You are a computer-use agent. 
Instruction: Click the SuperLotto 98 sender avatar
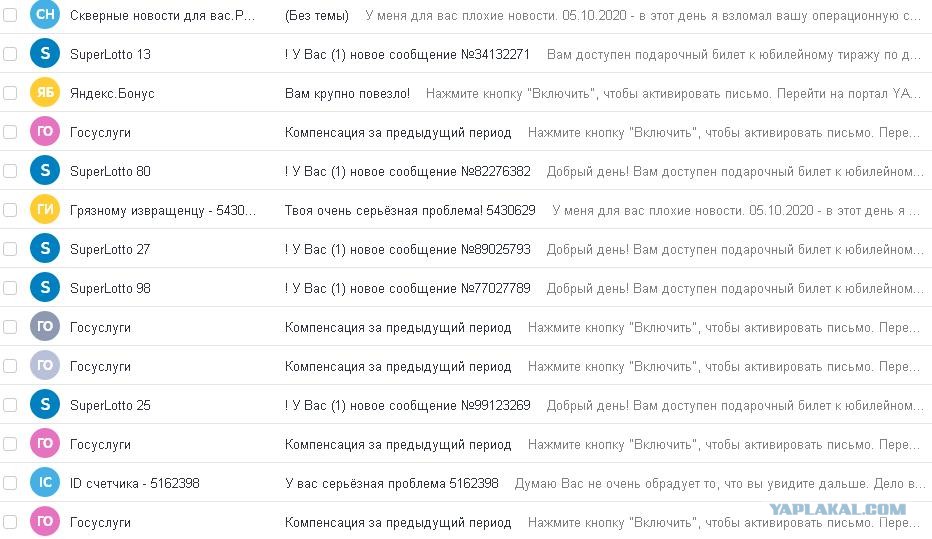click(45, 288)
